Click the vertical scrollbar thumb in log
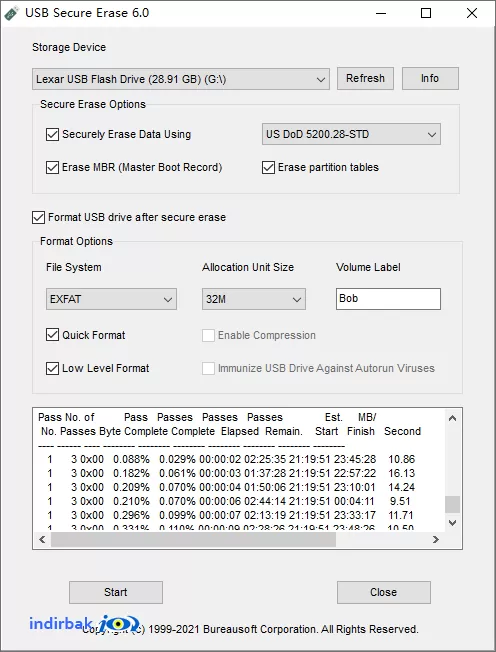The width and height of the screenshot is (496, 652). (x=452, y=504)
